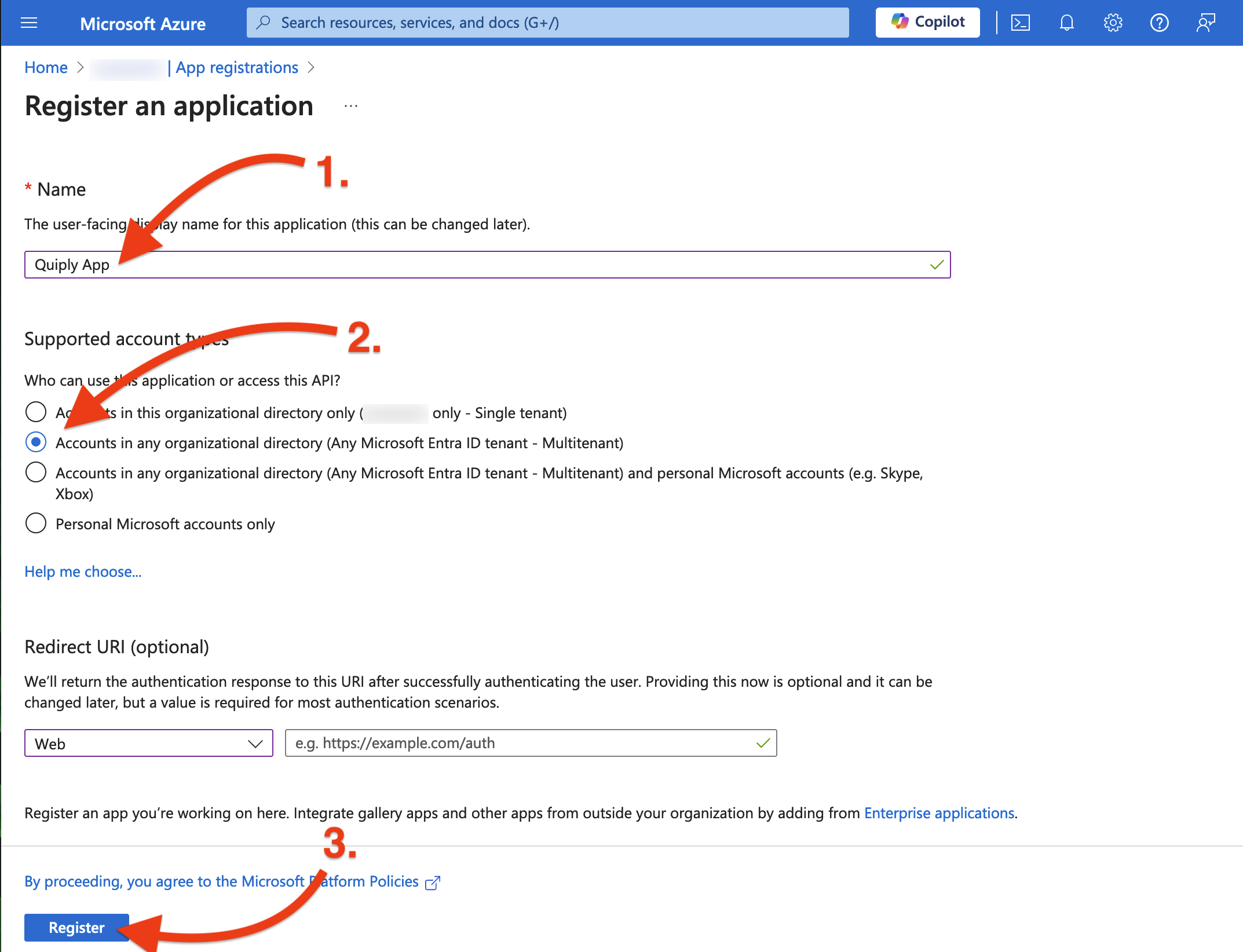
Task: Expand the Web platform dropdown
Action: click(x=149, y=744)
